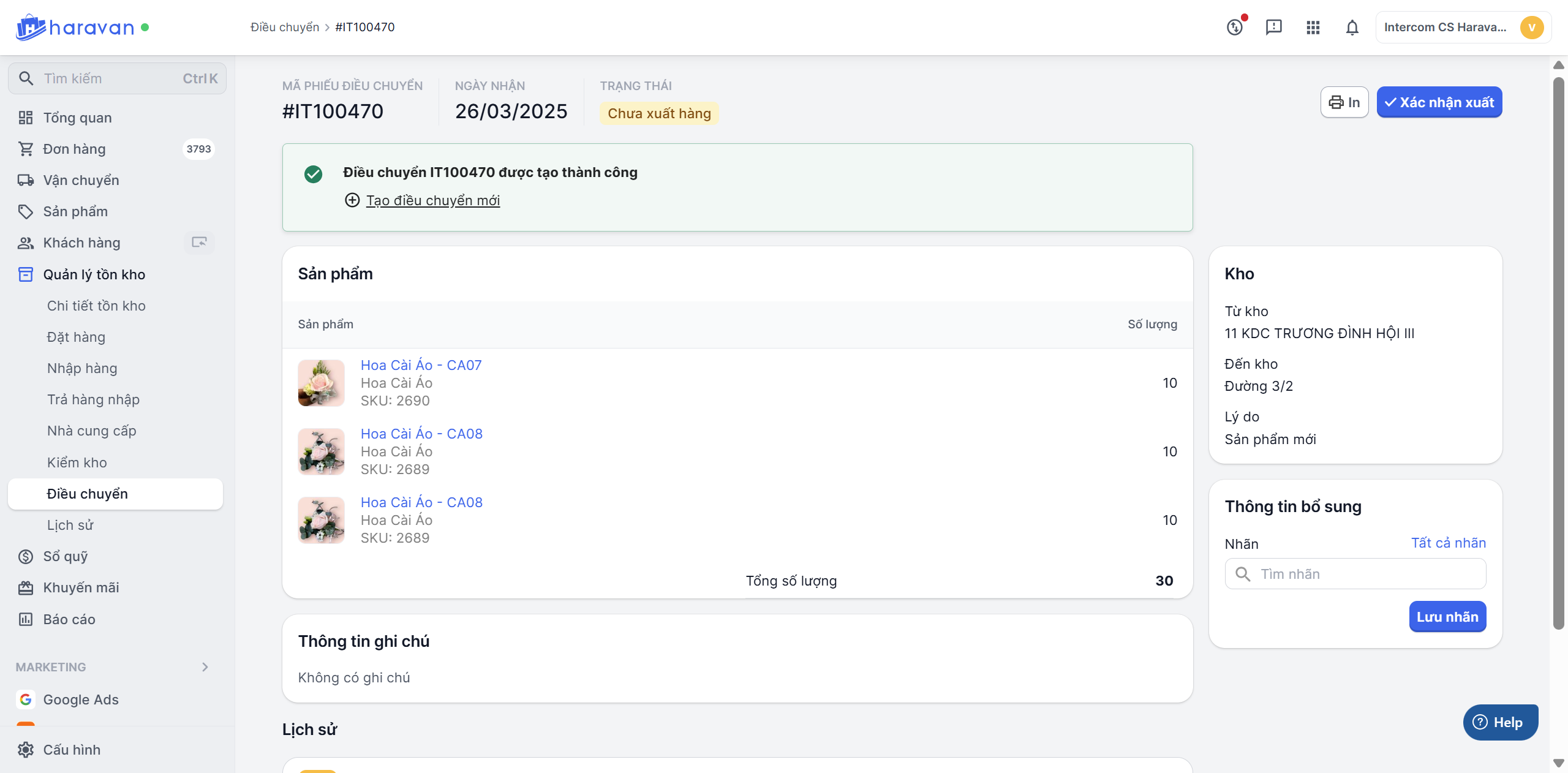The height and width of the screenshot is (773, 1568).
Task: Open the sync status icon in header
Action: (x=1235, y=27)
